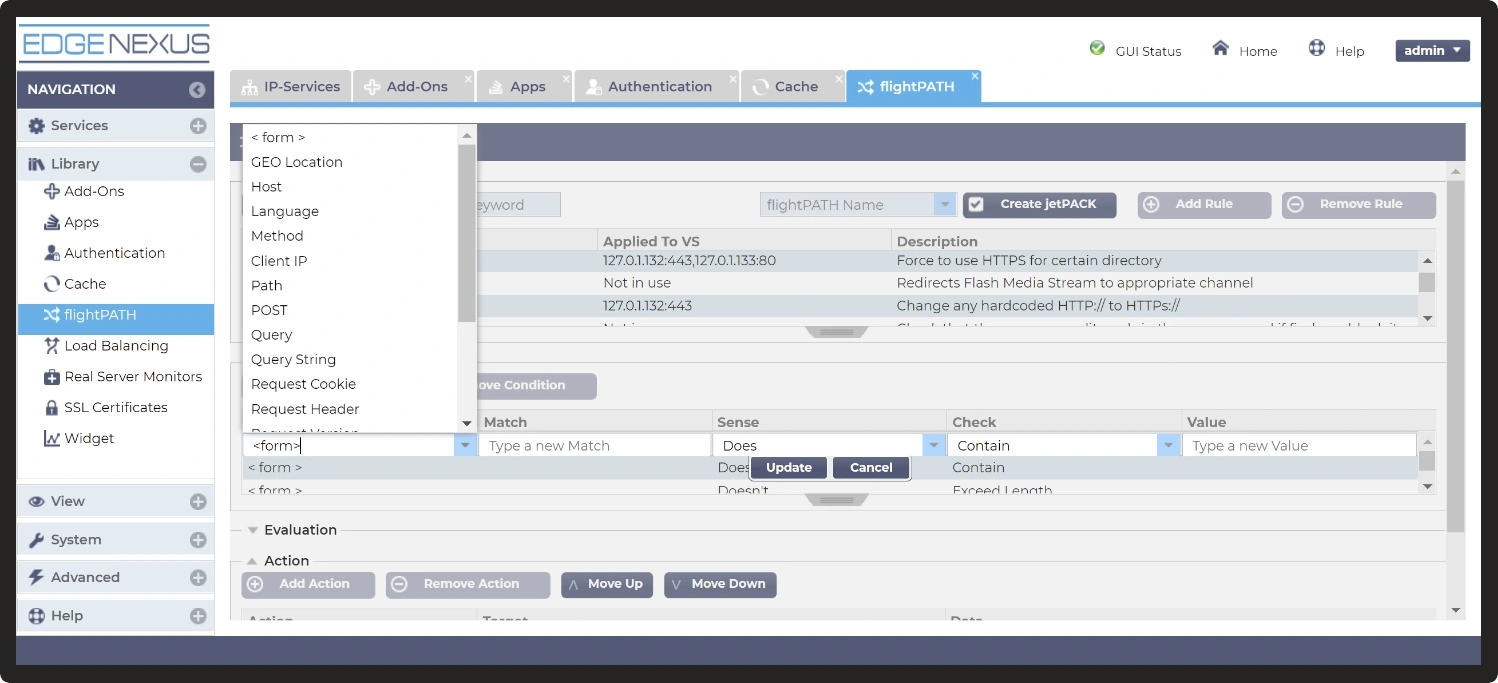
Task: Click Update to save the condition
Action: tap(789, 468)
